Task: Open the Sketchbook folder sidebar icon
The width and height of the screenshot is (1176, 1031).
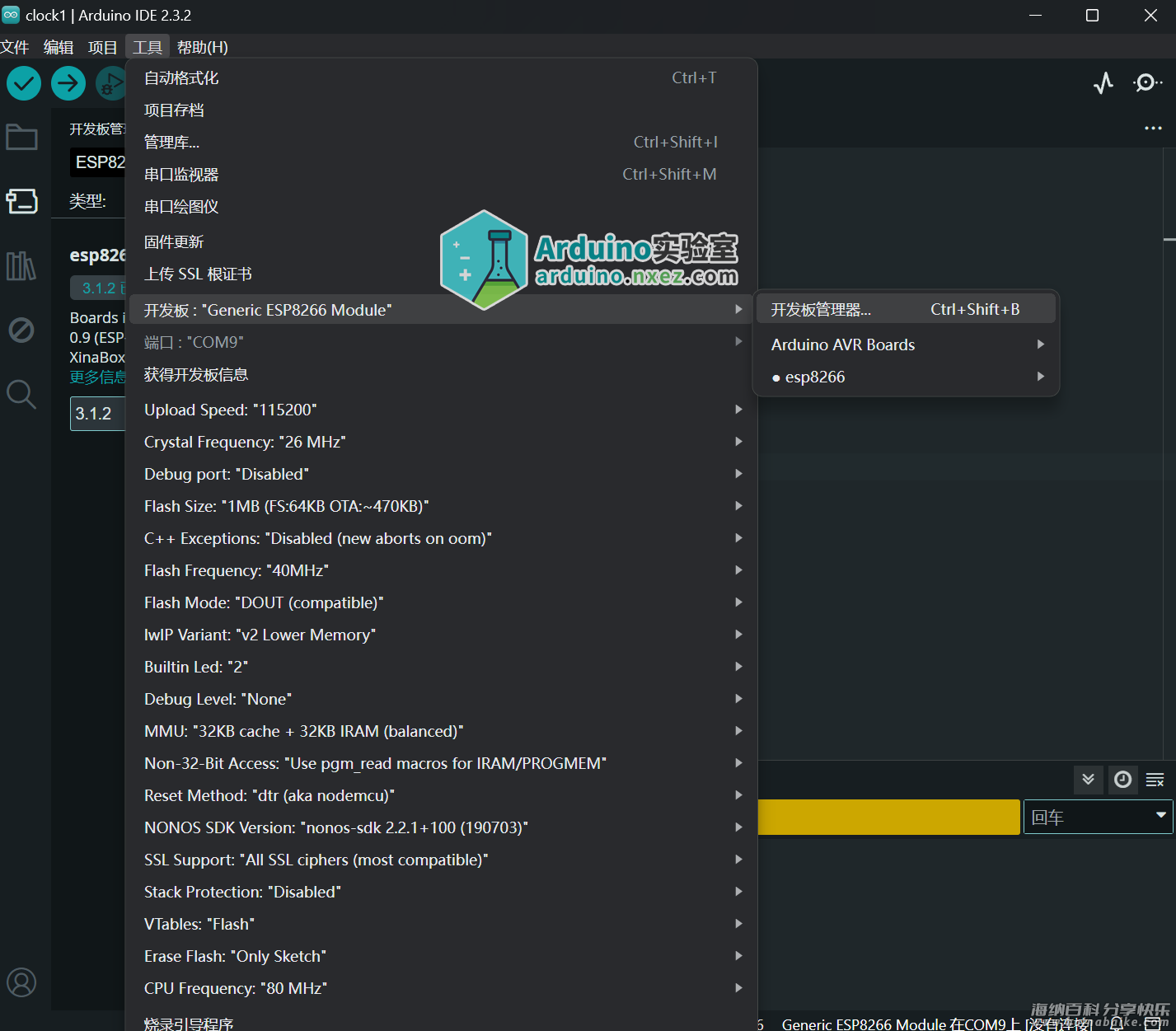Action: 21,138
